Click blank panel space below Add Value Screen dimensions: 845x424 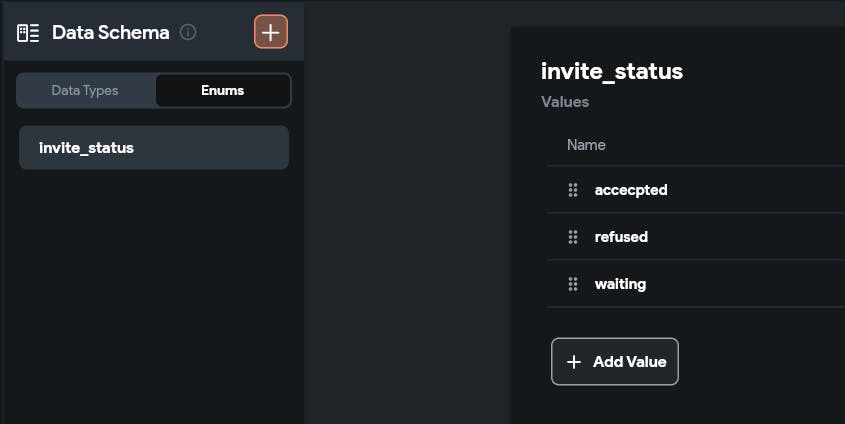[680, 405]
